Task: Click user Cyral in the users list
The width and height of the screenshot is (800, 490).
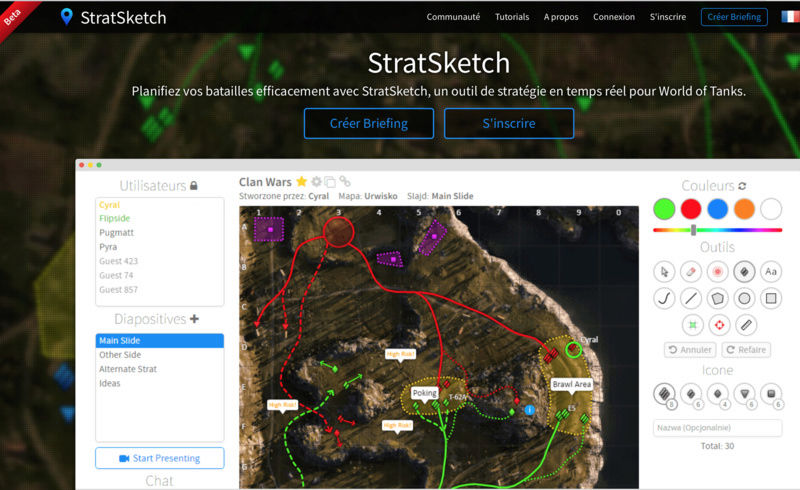Action: coord(109,205)
